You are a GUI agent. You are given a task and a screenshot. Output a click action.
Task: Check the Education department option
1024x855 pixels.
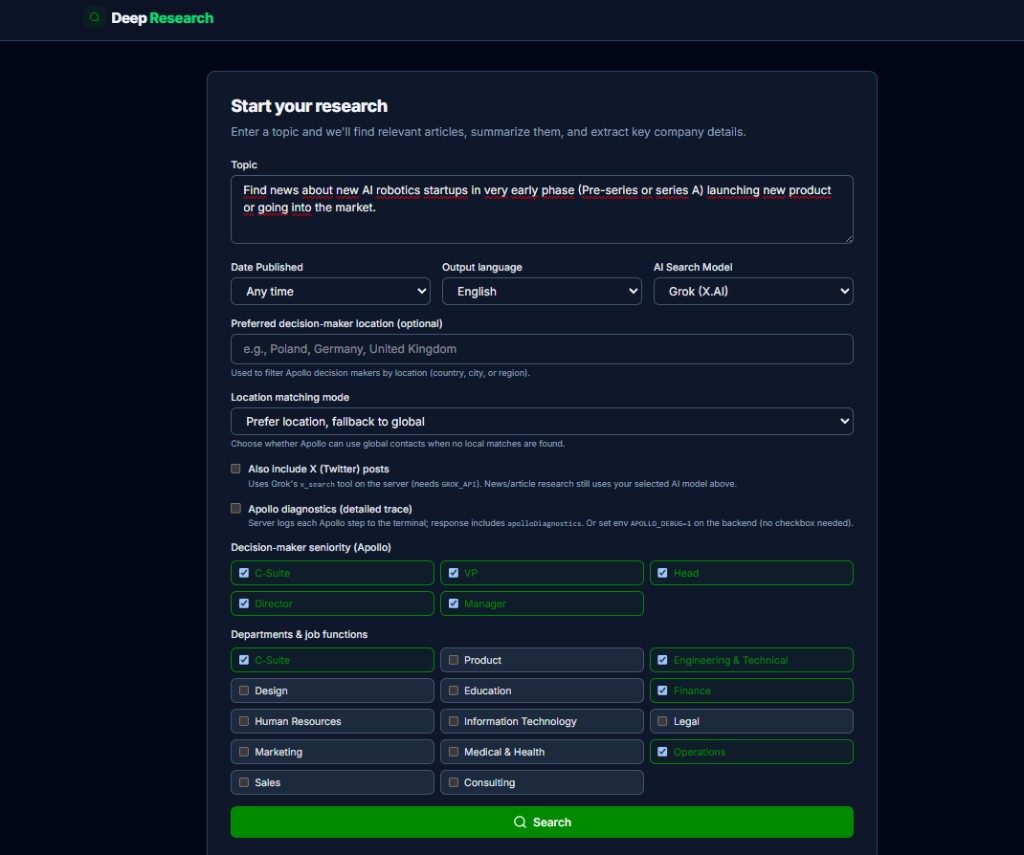click(453, 690)
